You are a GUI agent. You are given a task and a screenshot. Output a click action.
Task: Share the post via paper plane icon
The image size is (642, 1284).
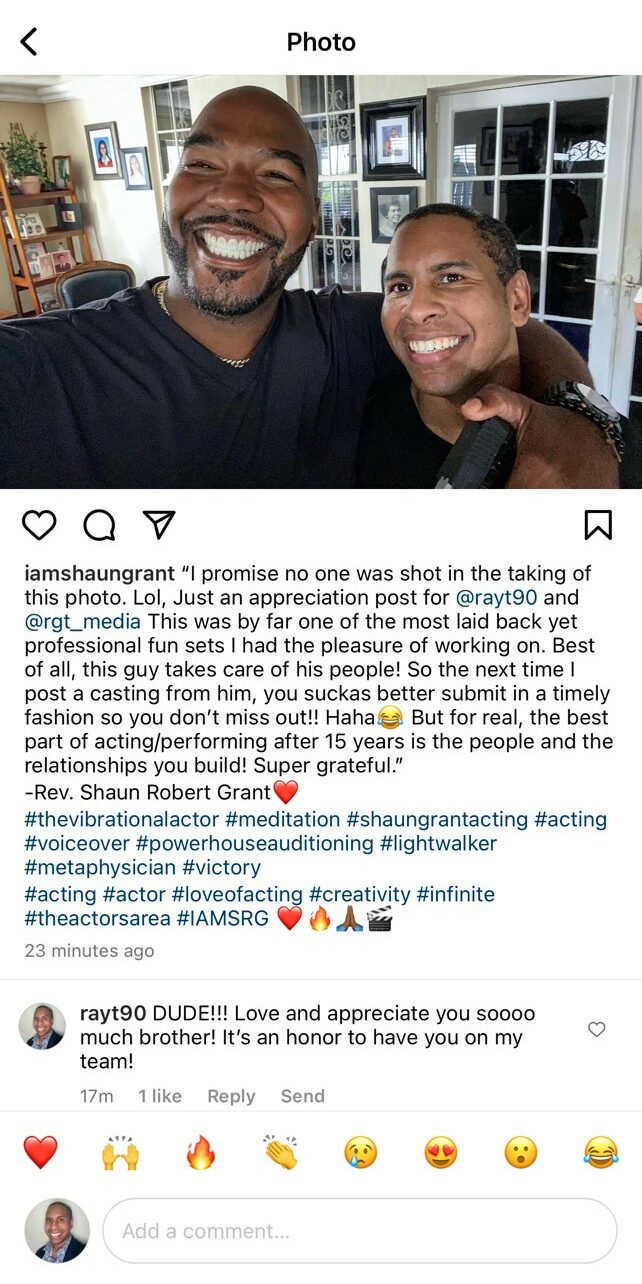(x=159, y=525)
